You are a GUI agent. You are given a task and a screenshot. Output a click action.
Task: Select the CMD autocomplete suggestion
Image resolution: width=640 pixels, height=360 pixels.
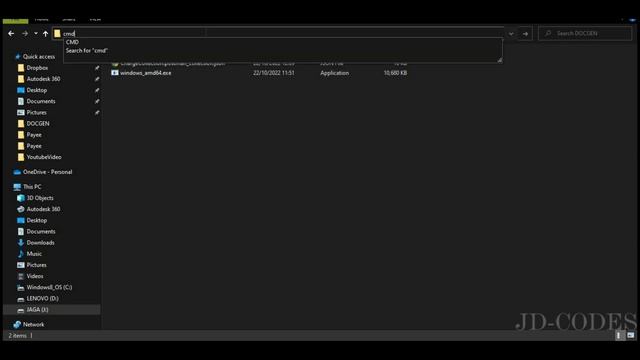click(x=72, y=42)
